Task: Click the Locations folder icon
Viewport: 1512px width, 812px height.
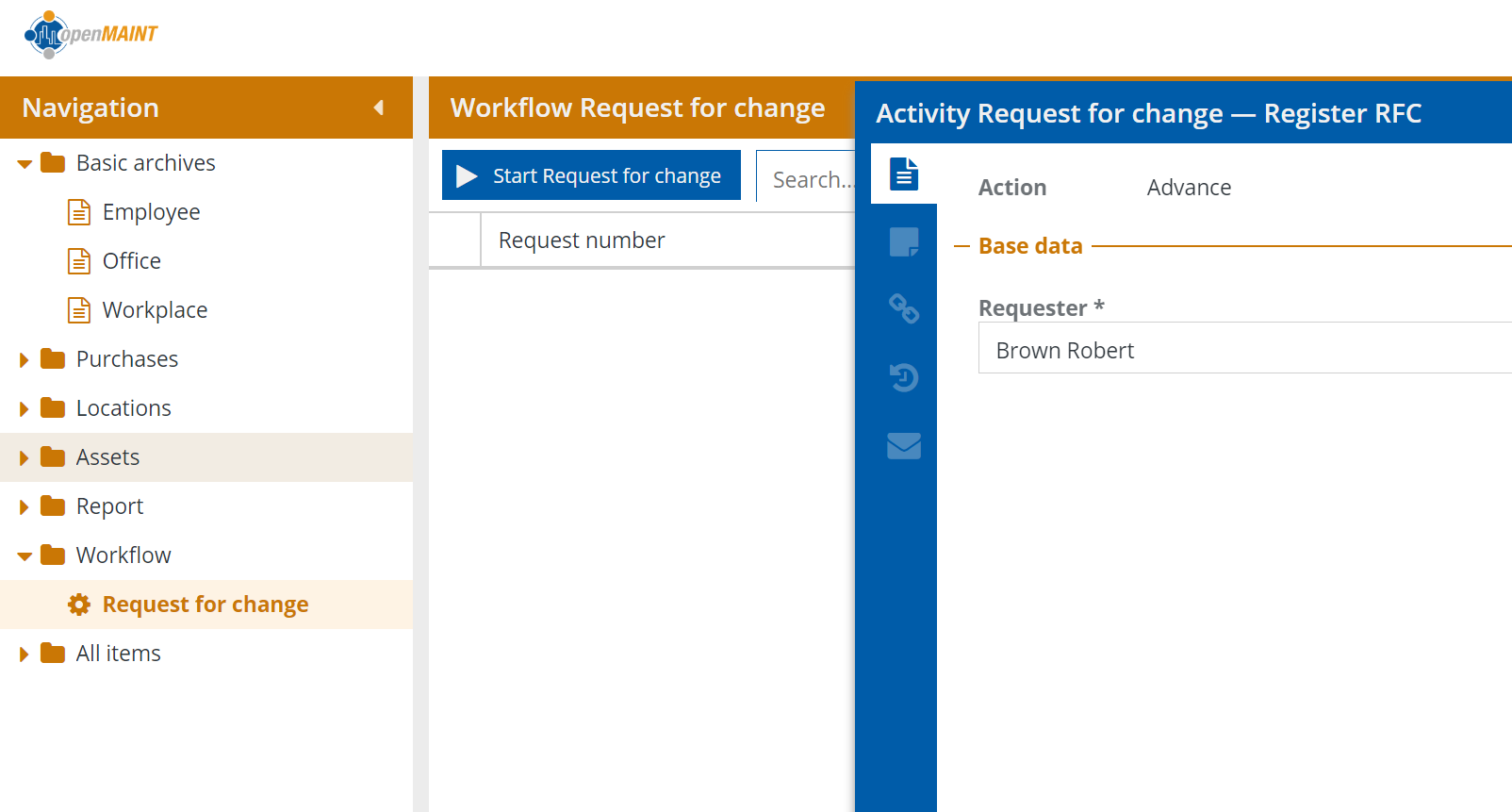Action: tap(53, 408)
